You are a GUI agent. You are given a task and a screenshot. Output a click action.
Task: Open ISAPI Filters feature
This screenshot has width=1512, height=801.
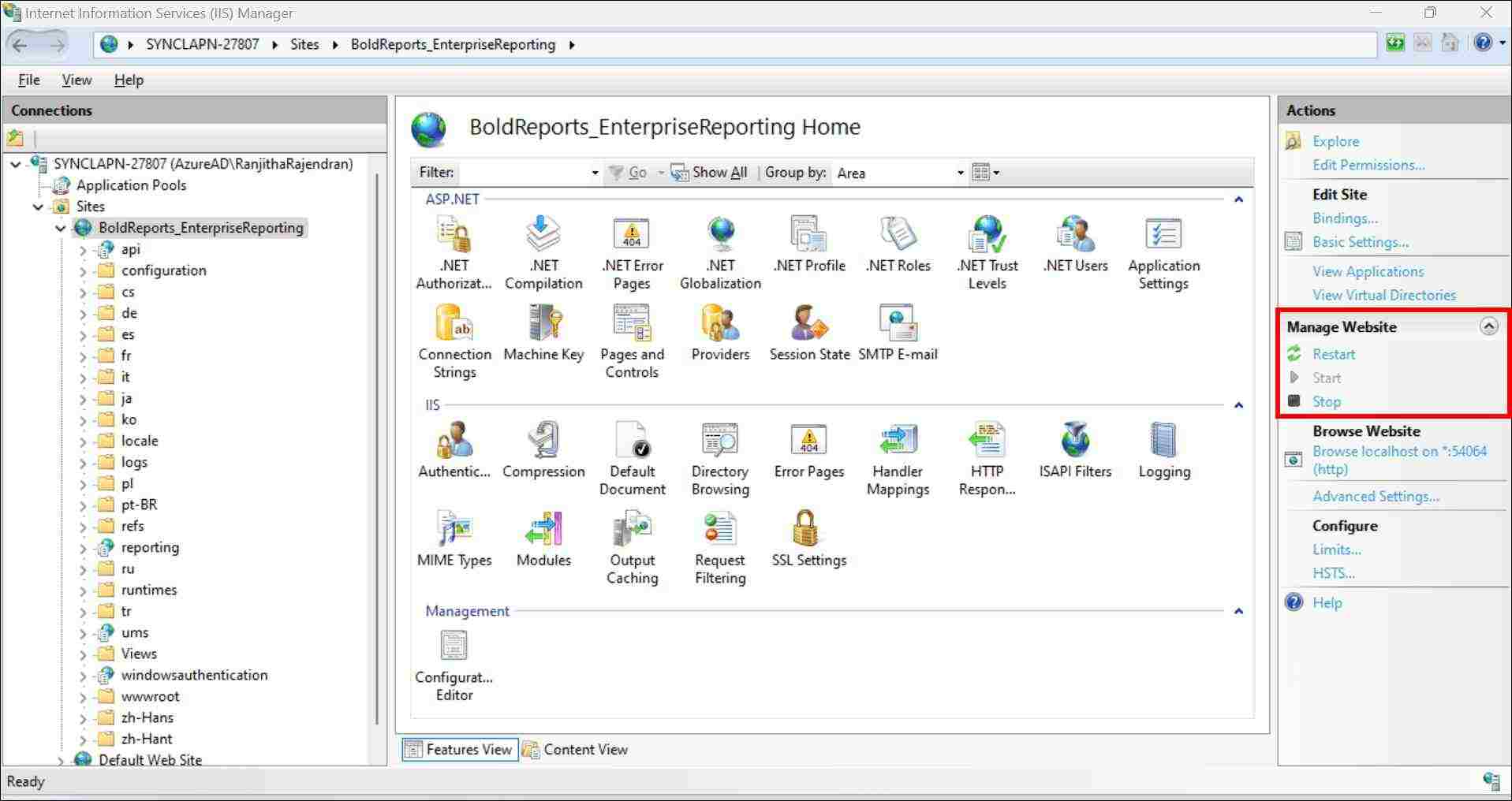pyautogui.click(x=1075, y=450)
